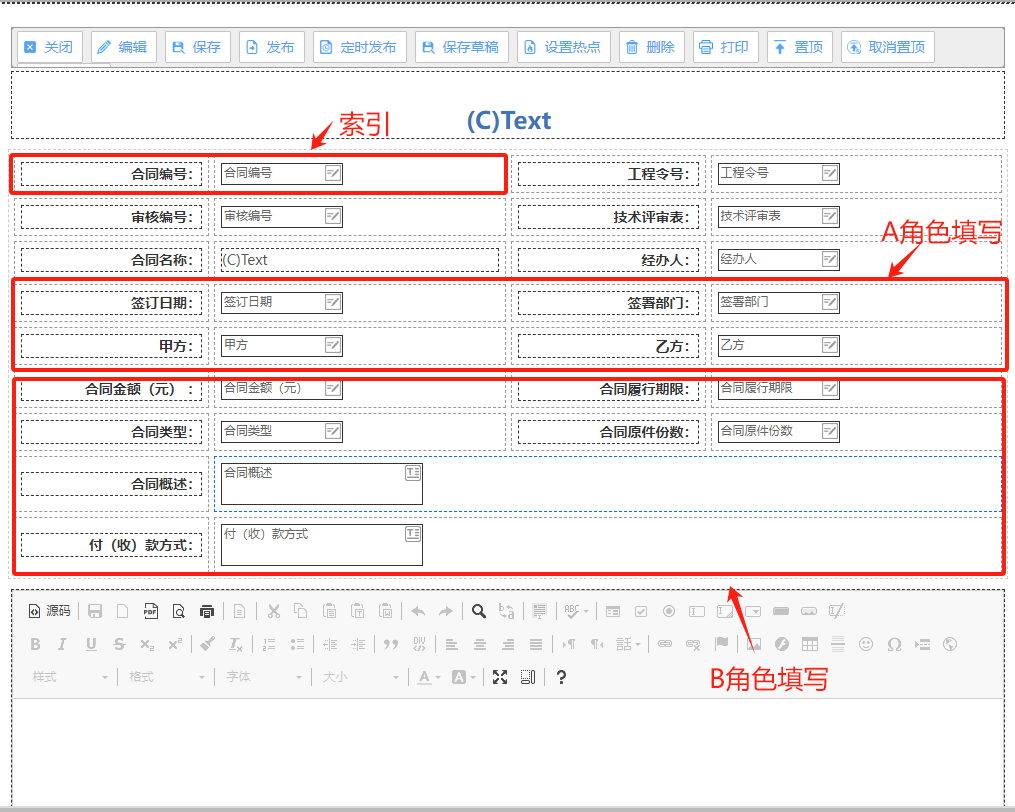The height and width of the screenshot is (812, 1015).
Task: Expand the 样式 styles dropdown
Action: [x=70, y=677]
